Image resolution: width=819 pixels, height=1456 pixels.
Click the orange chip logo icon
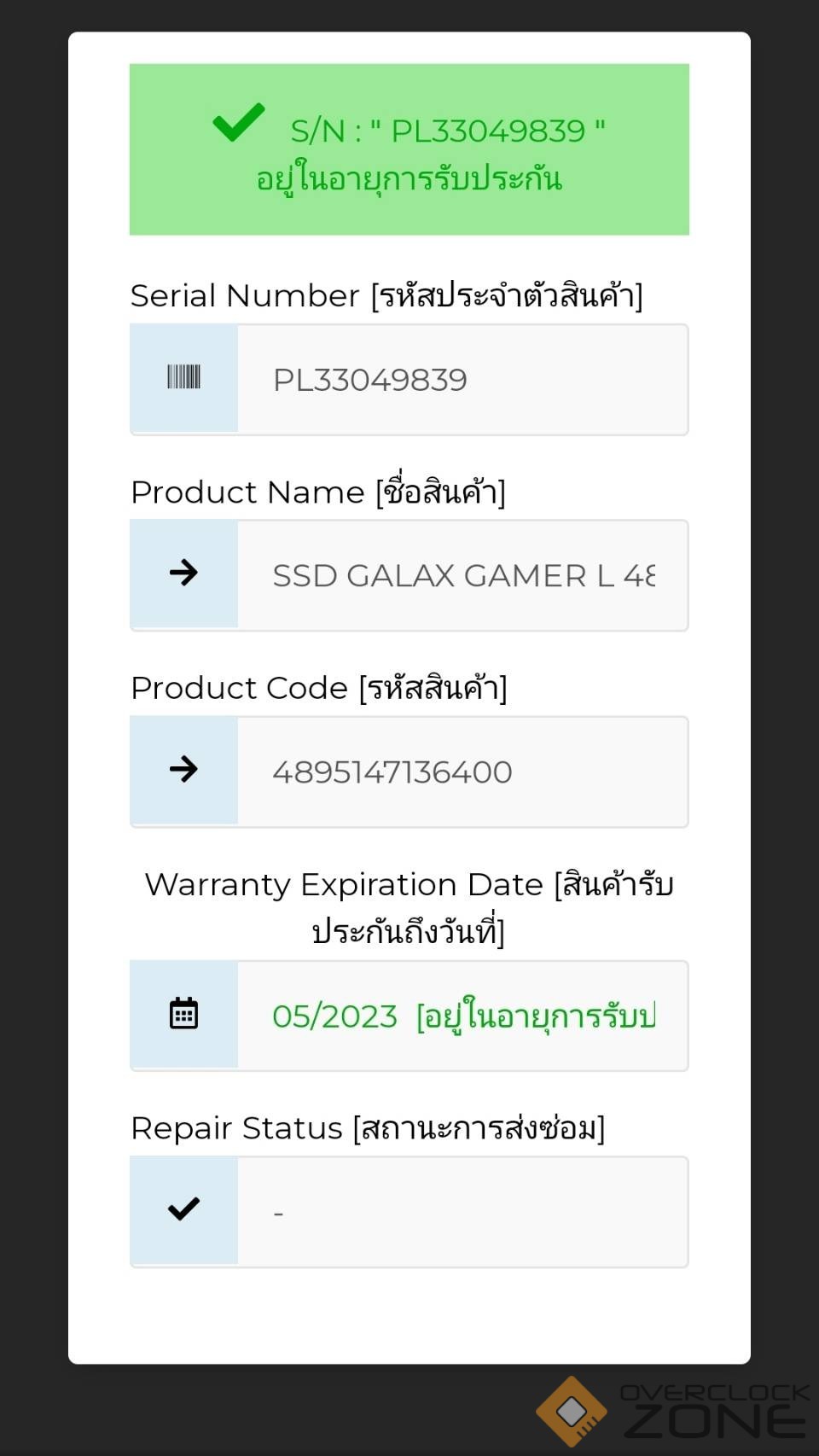pyautogui.click(x=572, y=1411)
